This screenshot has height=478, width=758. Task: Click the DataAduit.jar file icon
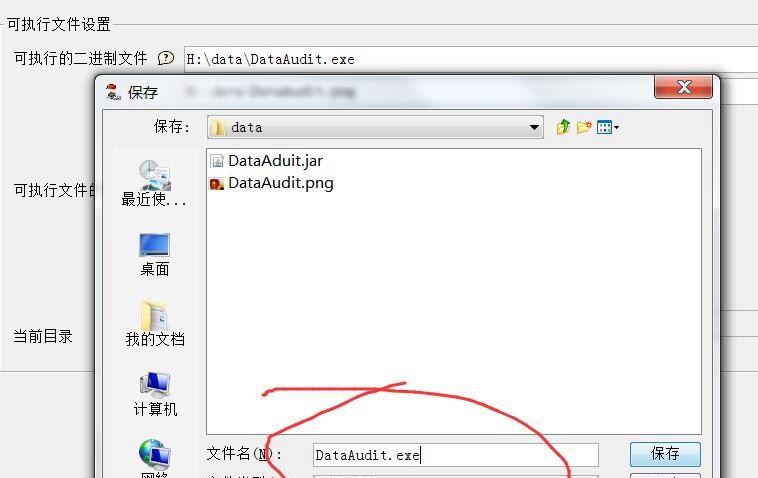(217, 161)
